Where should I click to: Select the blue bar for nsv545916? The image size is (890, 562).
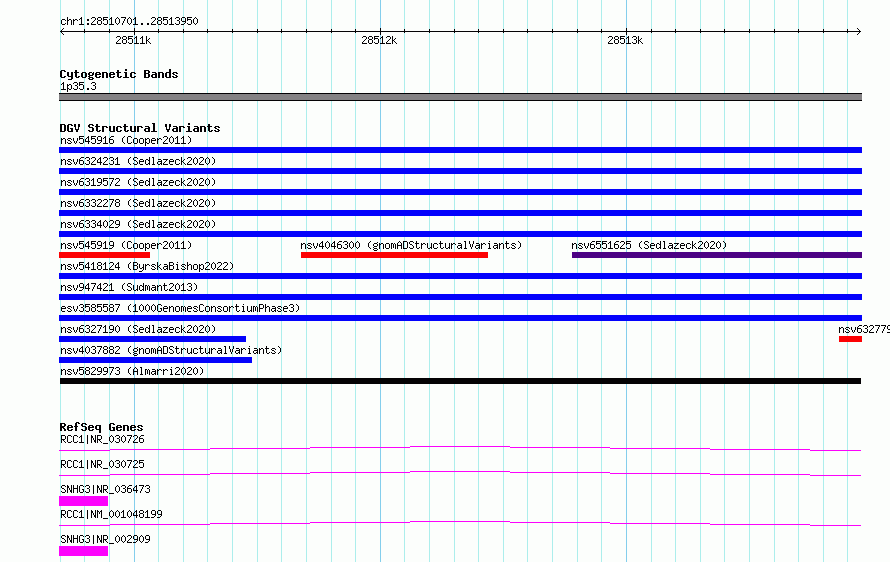pyautogui.click(x=460, y=150)
